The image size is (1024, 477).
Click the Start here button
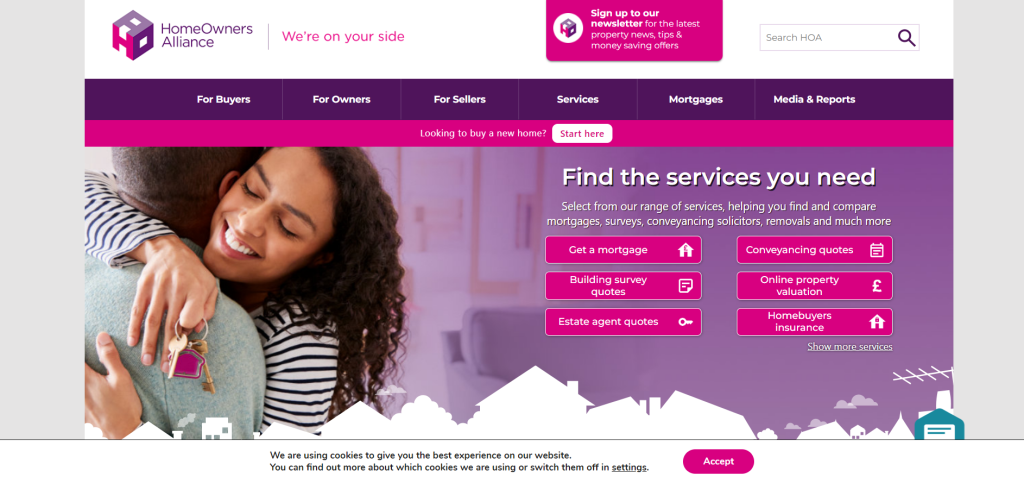[x=582, y=133]
